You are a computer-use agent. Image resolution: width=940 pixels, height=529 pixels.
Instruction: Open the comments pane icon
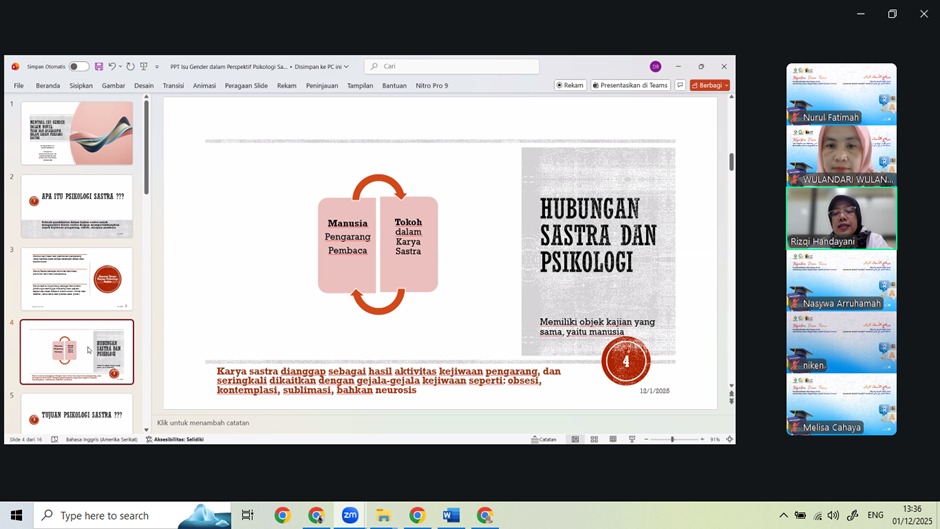point(680,86)
